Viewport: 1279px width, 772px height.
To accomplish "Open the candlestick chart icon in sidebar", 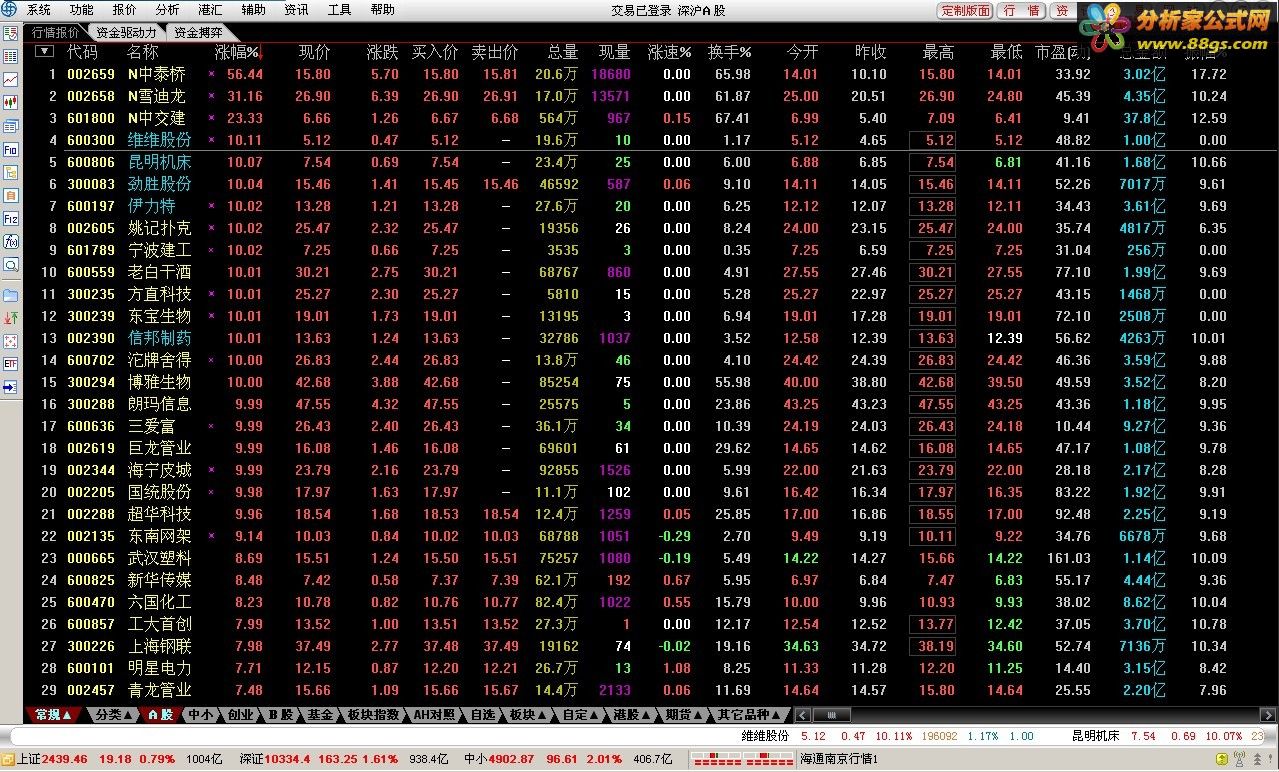I will (10, 103).
